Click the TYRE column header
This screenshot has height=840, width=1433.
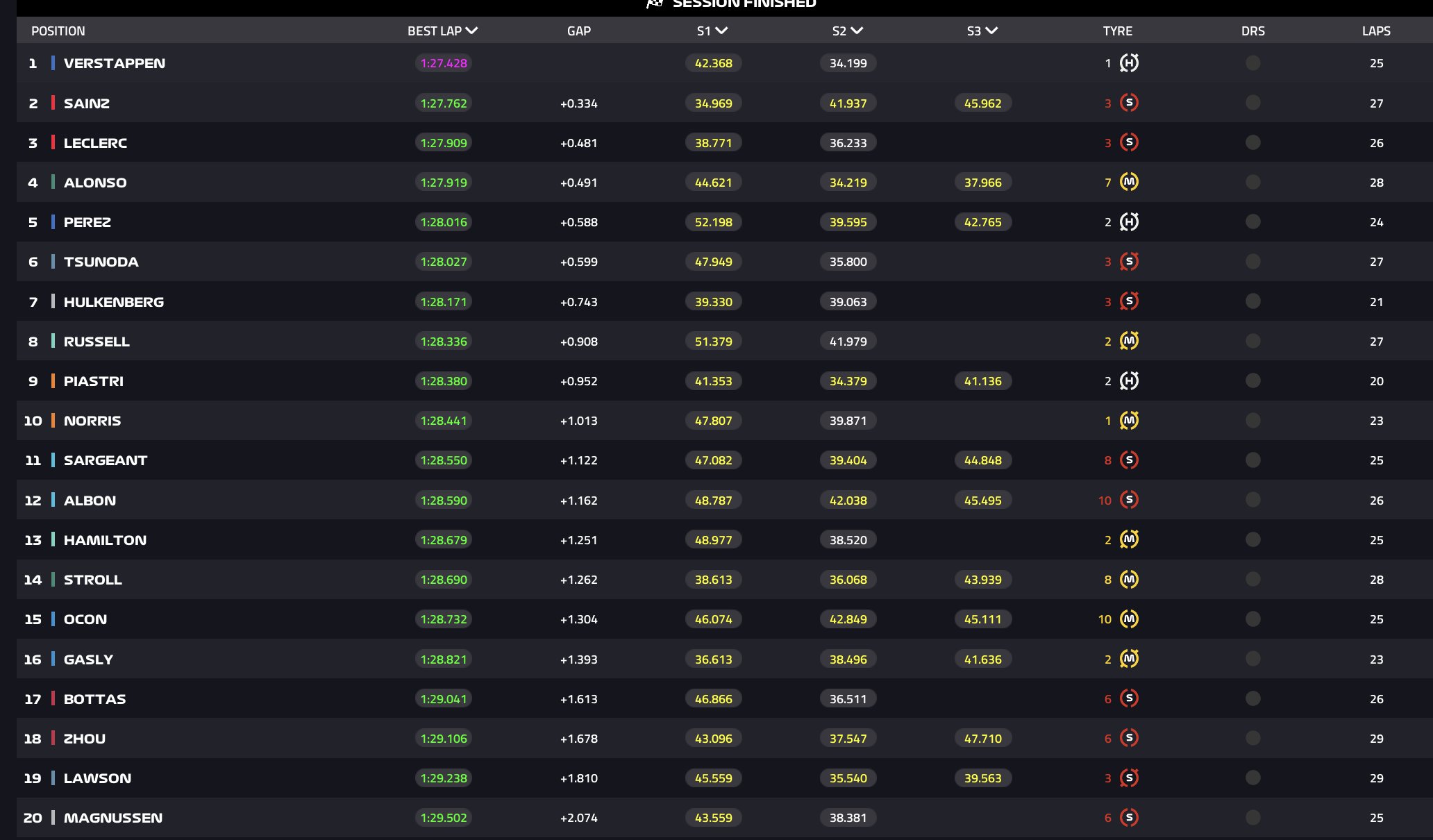coord(1117,31)
